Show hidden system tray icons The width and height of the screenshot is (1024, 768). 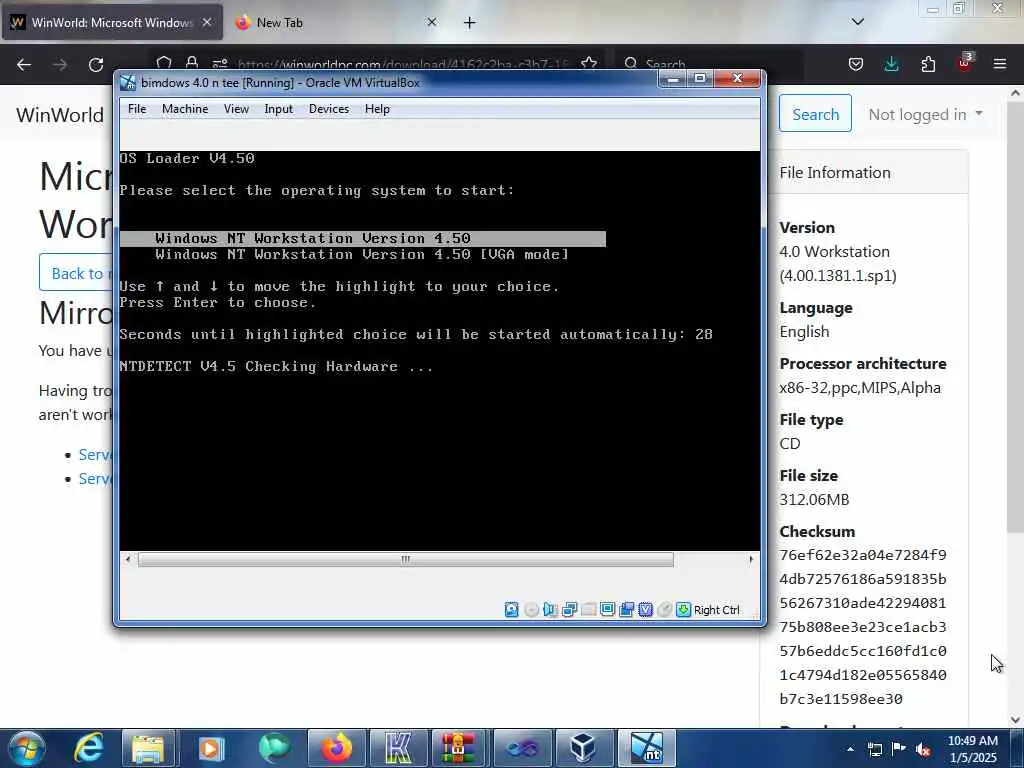850,749
